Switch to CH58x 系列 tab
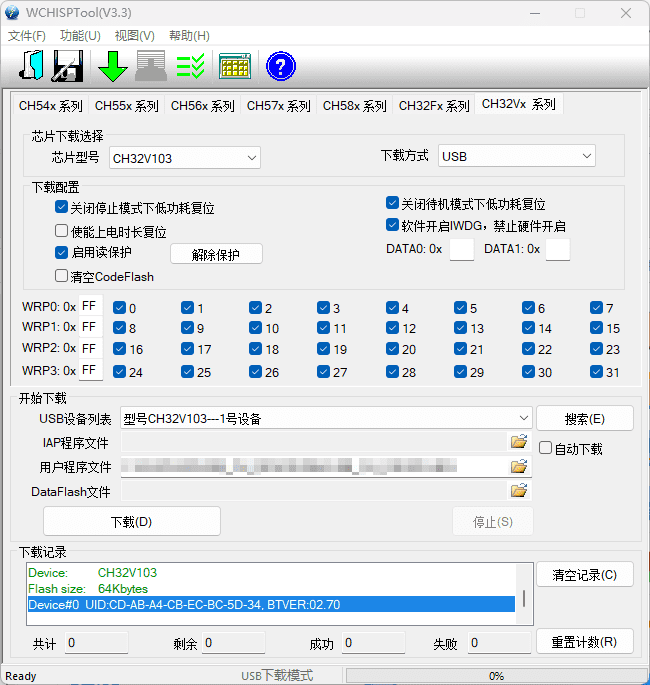Viewport: 650px width, 685px height. [355, 105]
